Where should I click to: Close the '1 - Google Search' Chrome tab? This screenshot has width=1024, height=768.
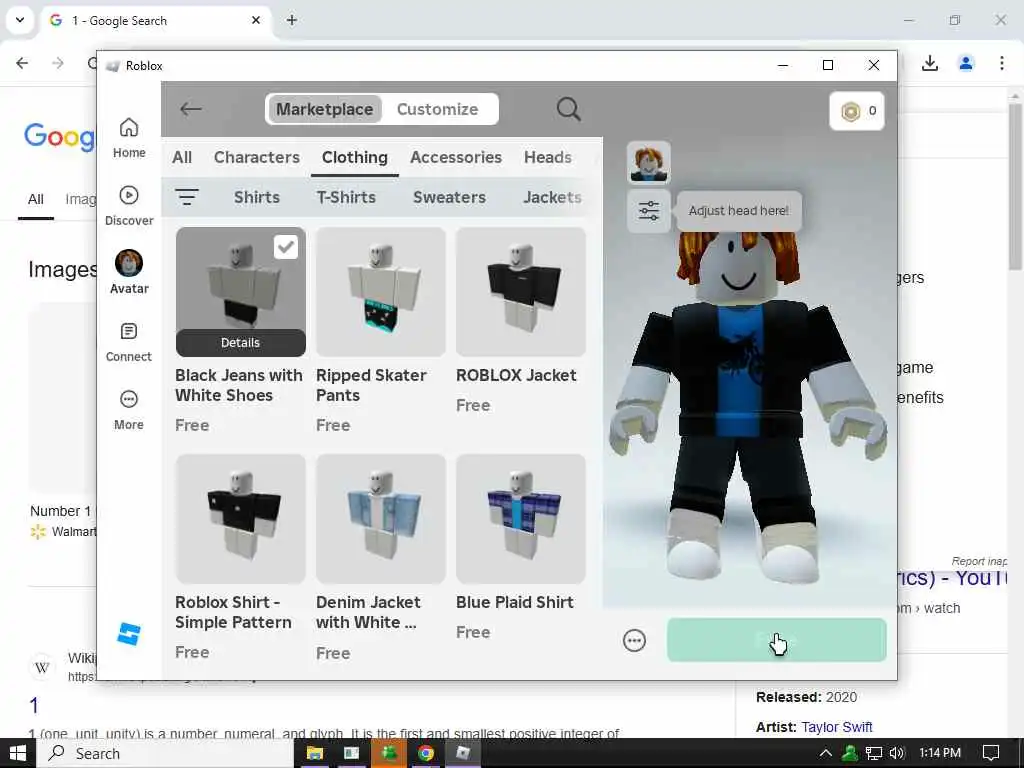(256, 20)
